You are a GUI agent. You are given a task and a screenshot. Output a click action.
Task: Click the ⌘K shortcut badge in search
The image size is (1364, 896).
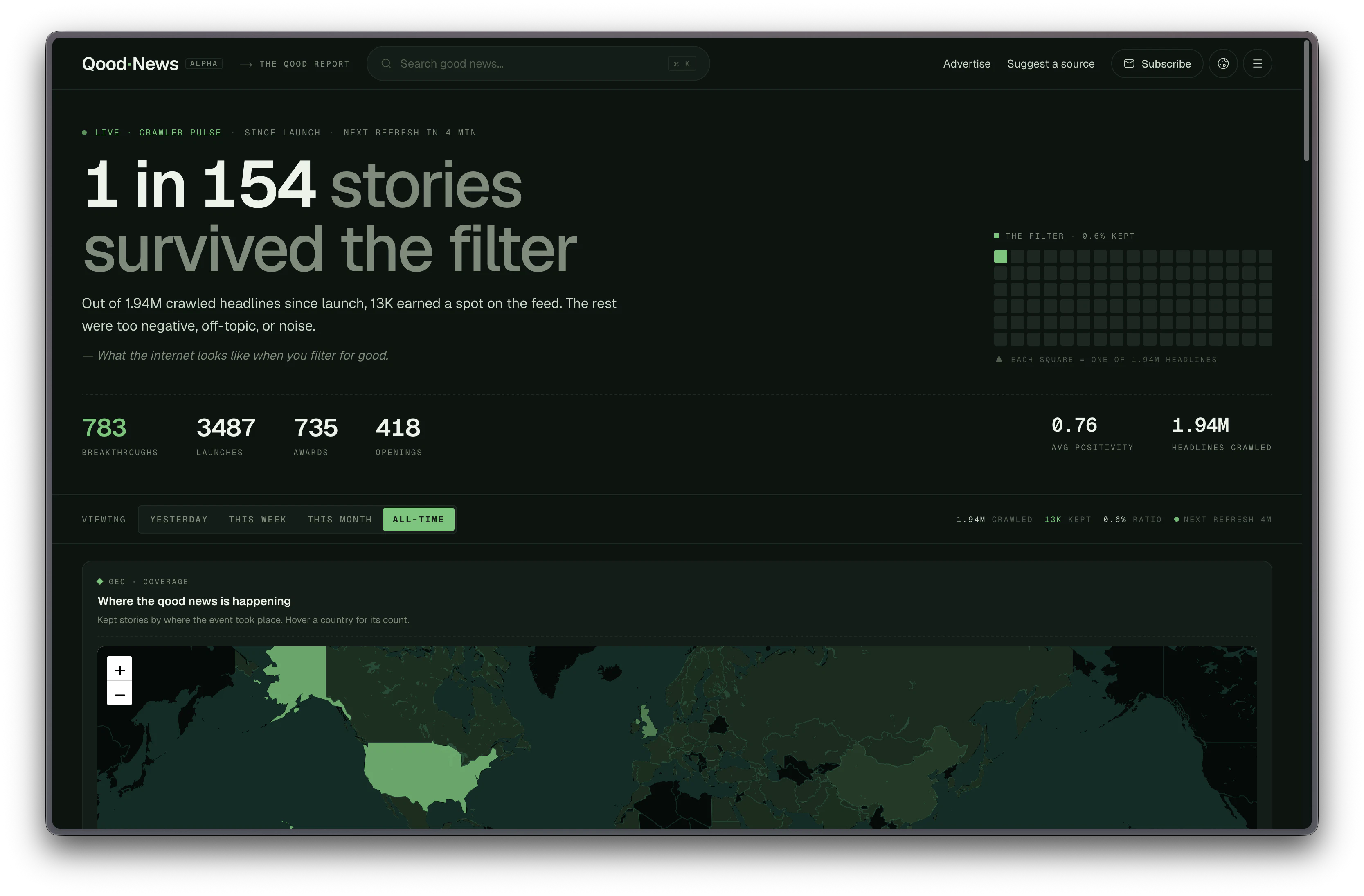tap(682, 64)
